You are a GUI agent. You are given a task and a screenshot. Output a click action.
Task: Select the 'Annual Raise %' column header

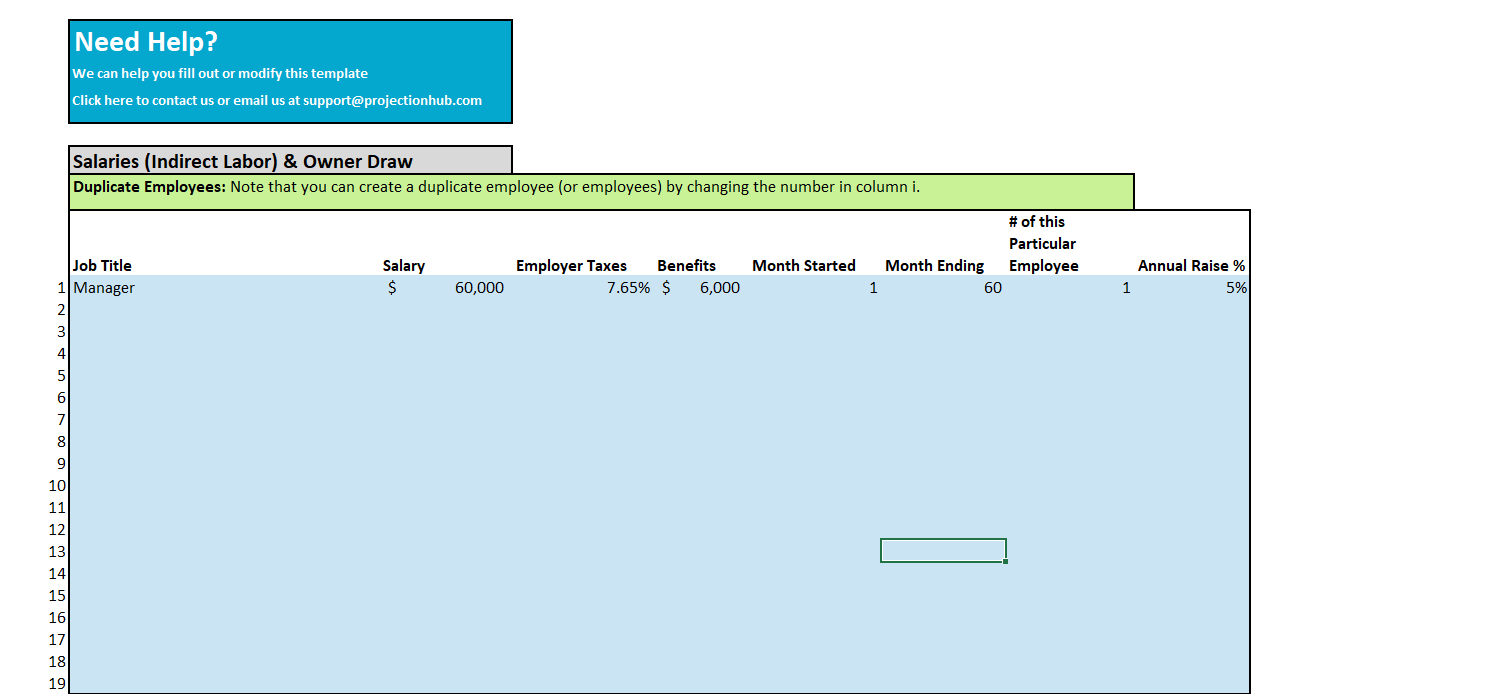(x=1191, y=265)
